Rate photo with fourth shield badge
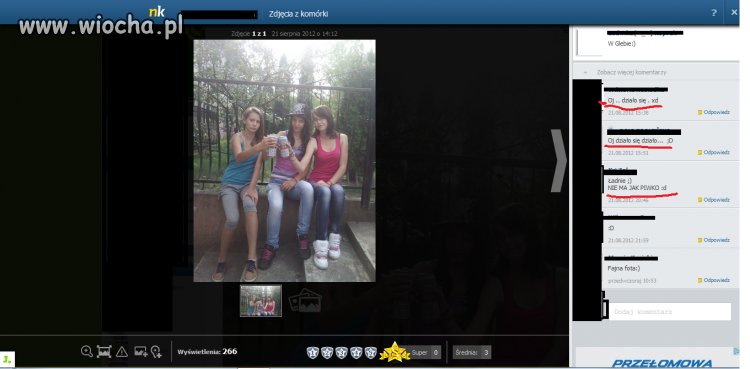This screenshot has height=369, width=750. 356,353
